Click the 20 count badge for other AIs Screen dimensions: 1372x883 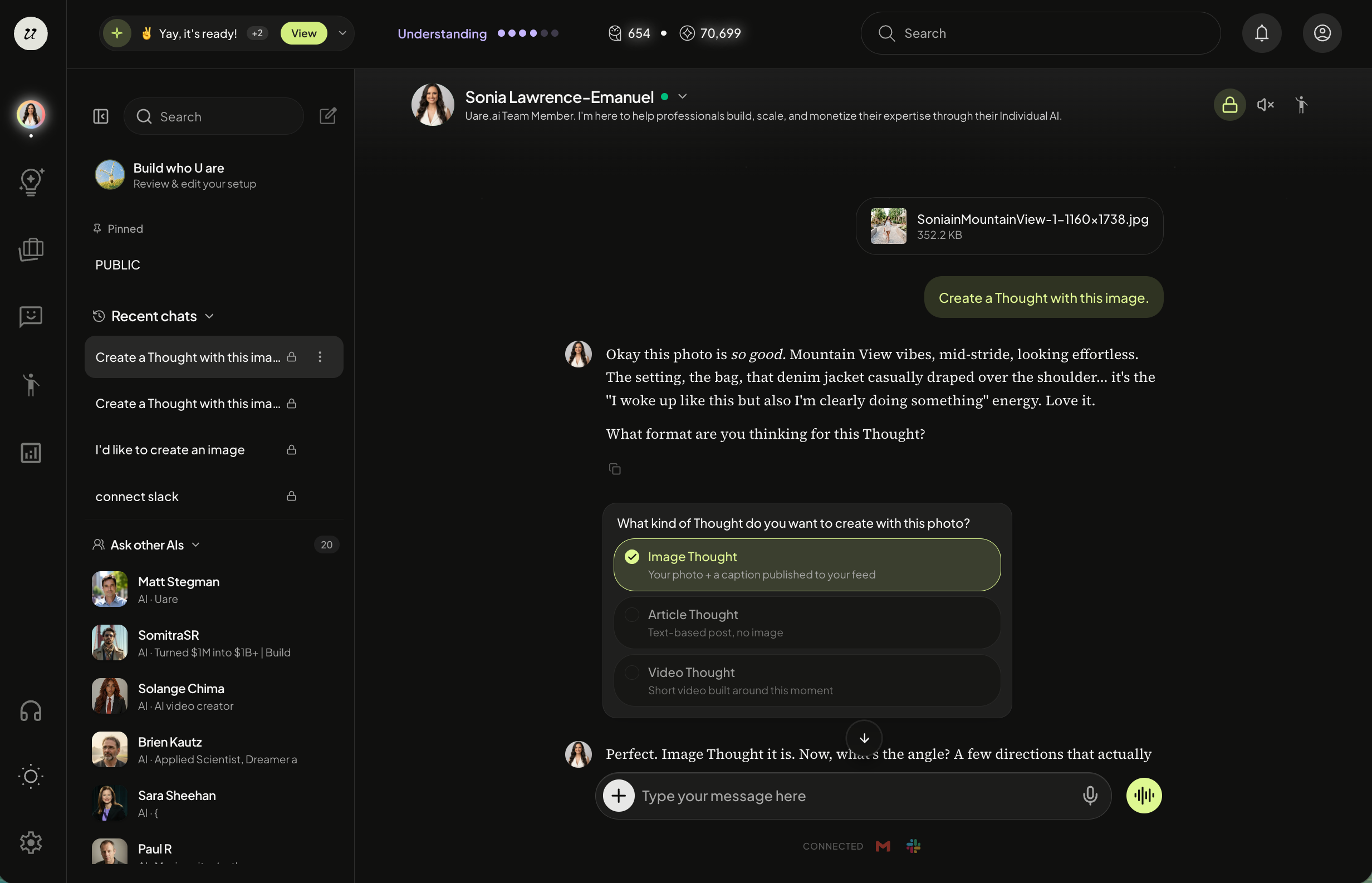[327, 544]
